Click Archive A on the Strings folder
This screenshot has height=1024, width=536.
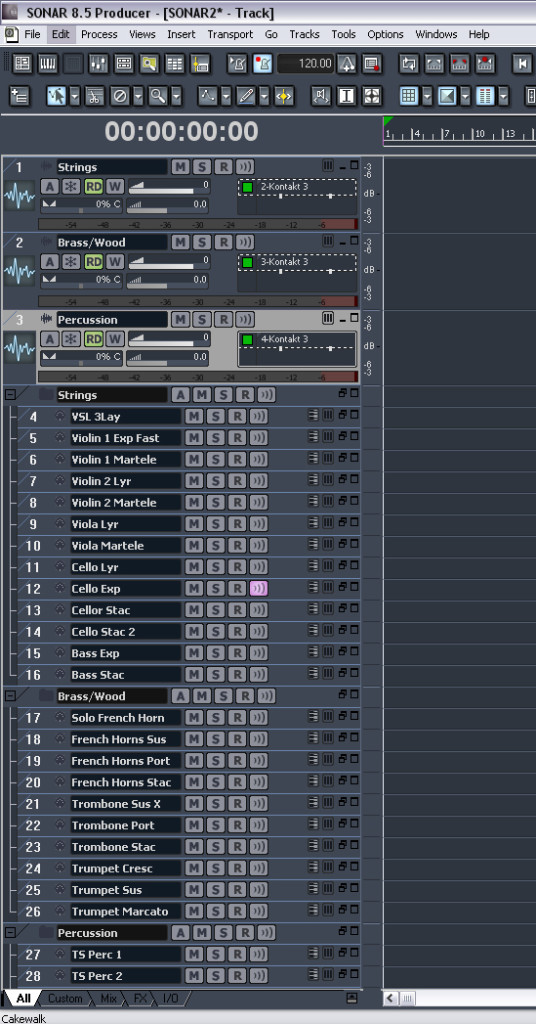[x=180, y=394]
